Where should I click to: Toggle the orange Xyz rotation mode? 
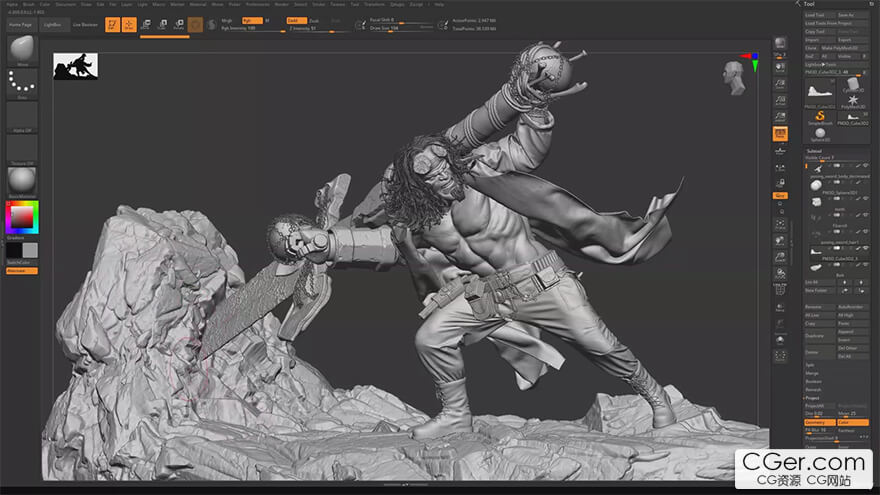780,195
